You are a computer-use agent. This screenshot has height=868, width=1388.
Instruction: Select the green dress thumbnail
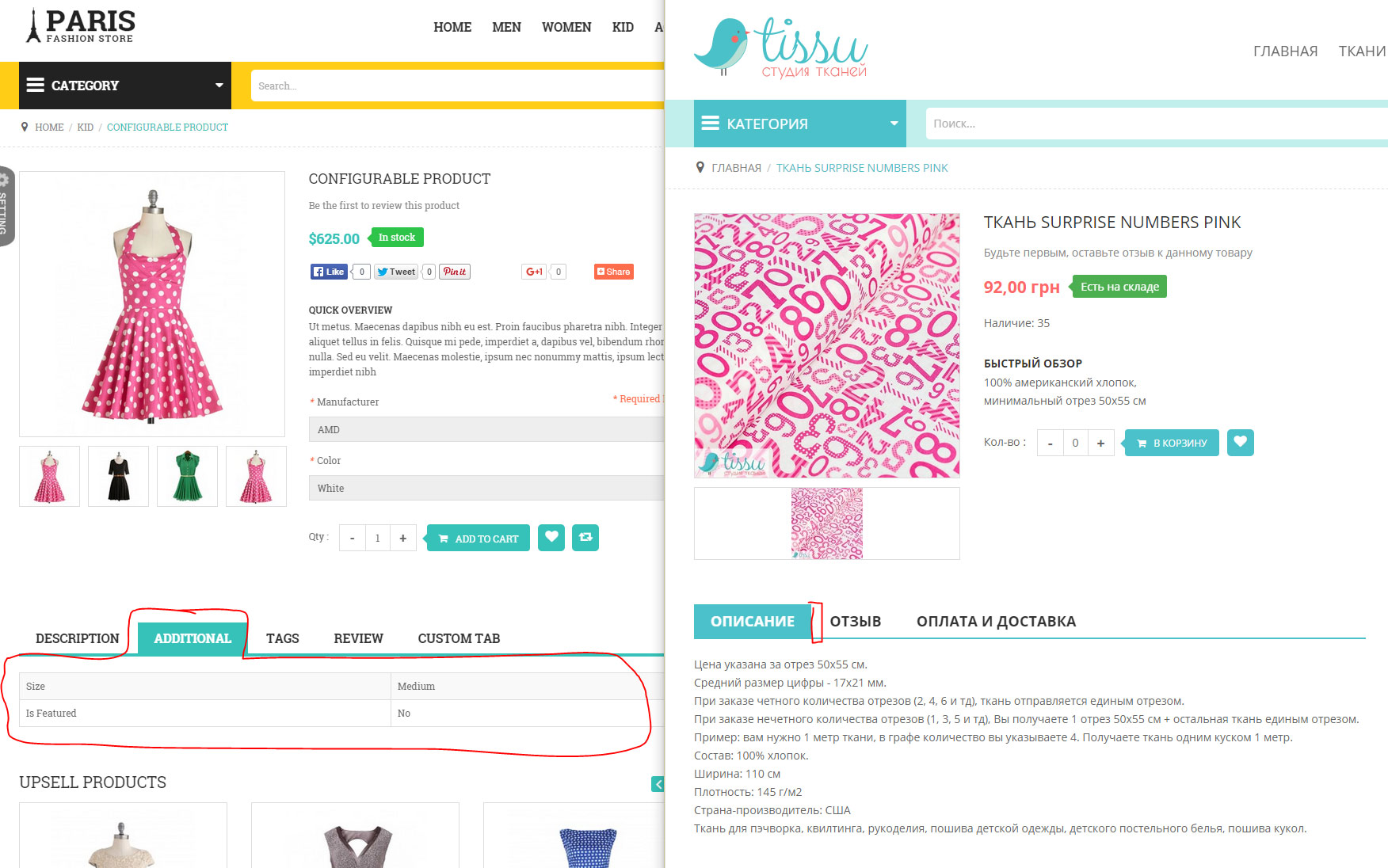[187, 476]
